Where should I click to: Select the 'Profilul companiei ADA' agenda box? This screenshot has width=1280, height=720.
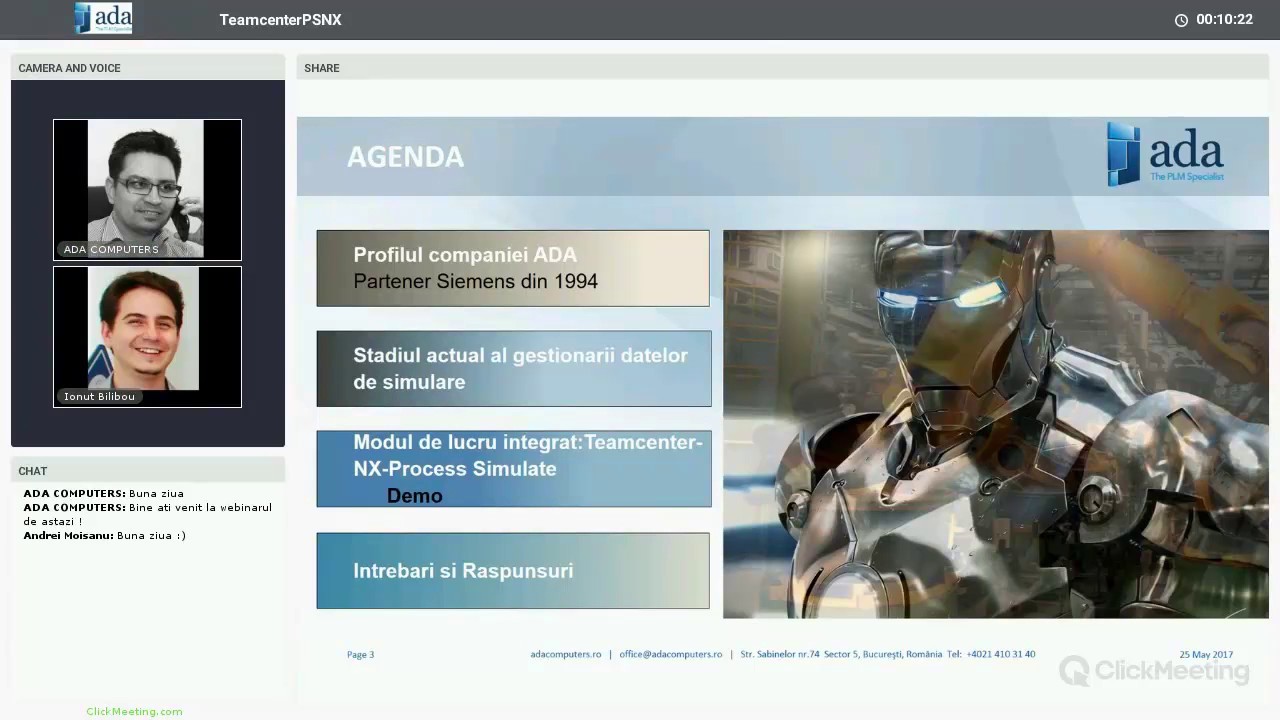tap(513, 268)
